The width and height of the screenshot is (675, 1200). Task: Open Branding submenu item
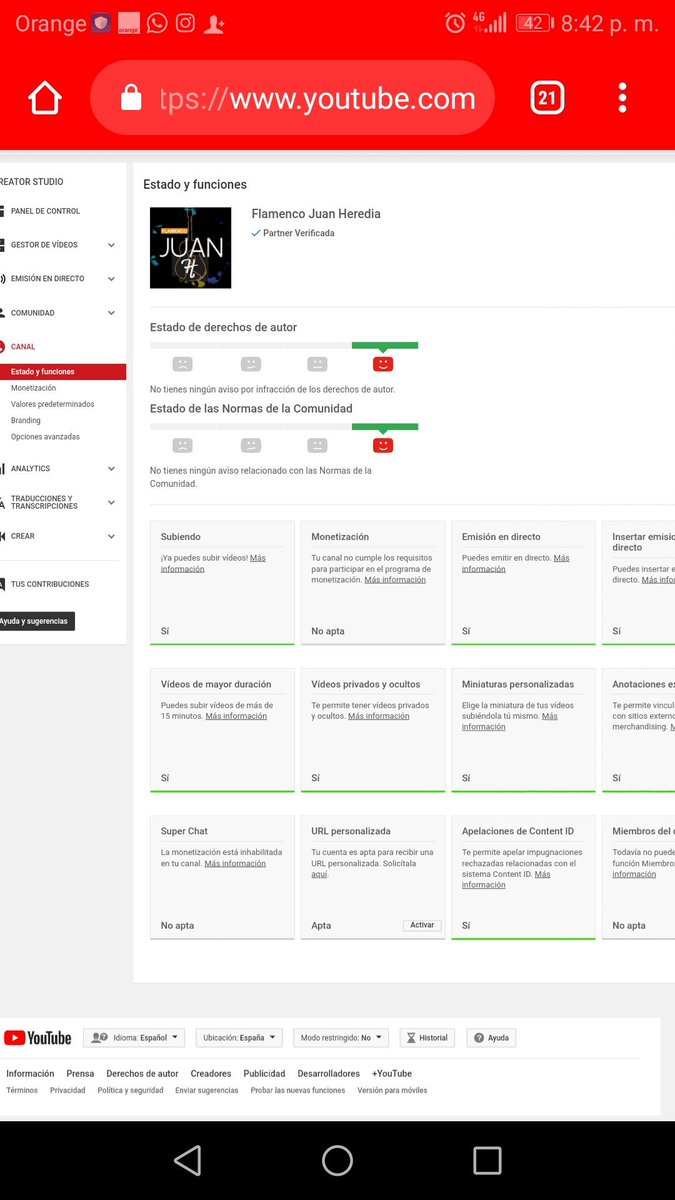click(26, 420)
